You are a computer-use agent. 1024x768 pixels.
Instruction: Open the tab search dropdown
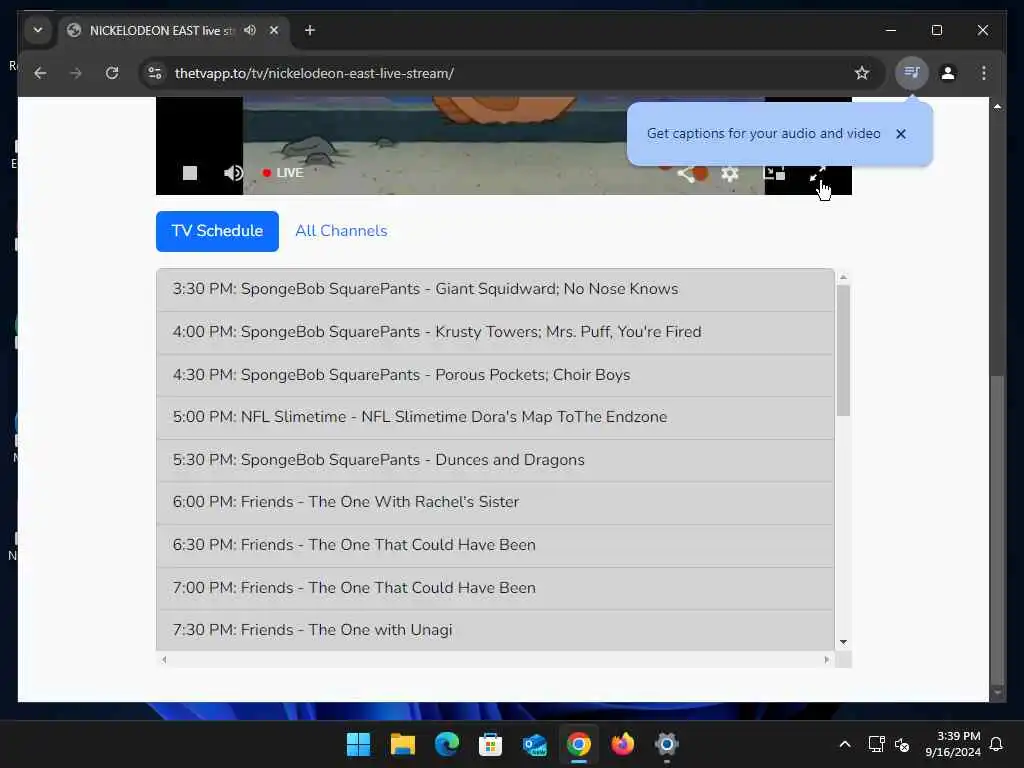tap(38, 31)
